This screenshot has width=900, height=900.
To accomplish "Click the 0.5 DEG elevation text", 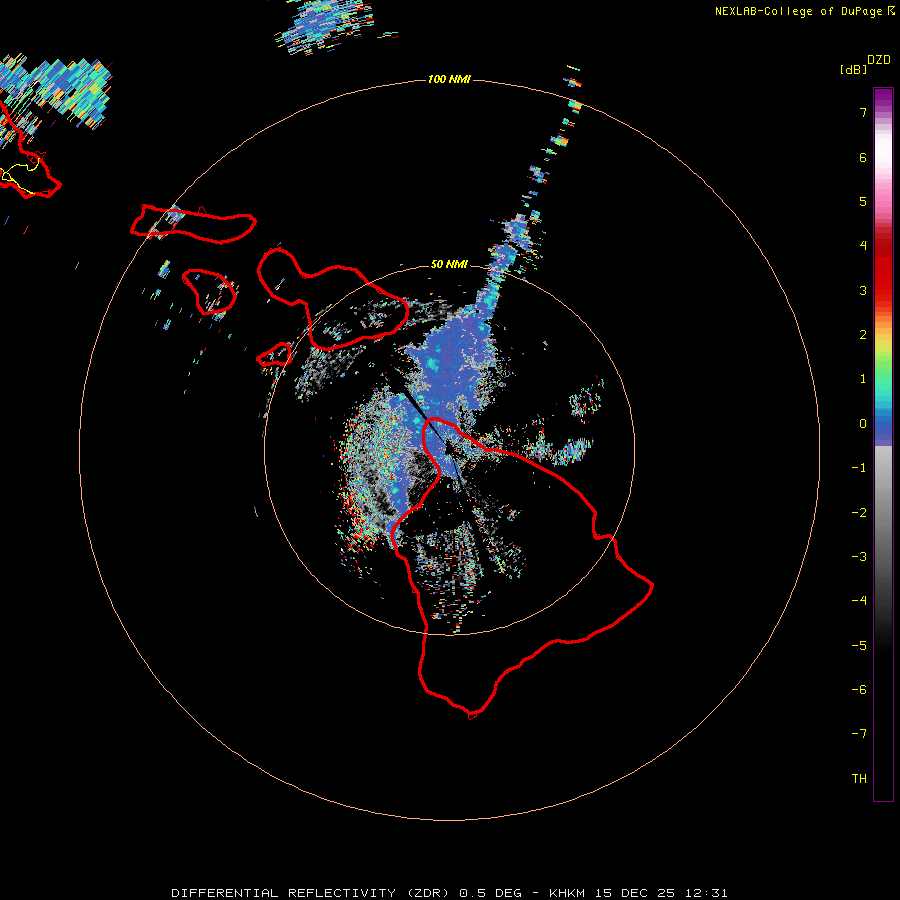I will pyautogui.click(x=491, y=893).
